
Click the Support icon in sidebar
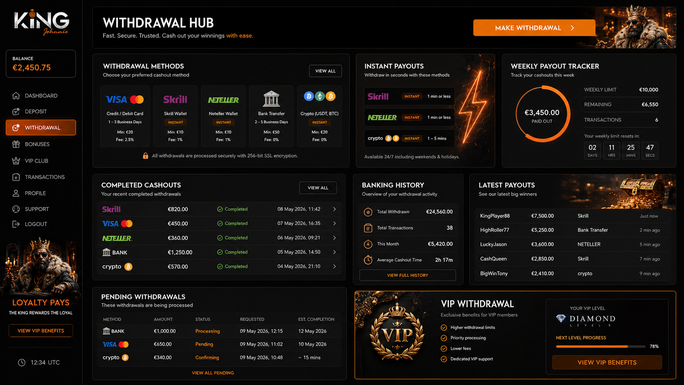tap(16, 209)
